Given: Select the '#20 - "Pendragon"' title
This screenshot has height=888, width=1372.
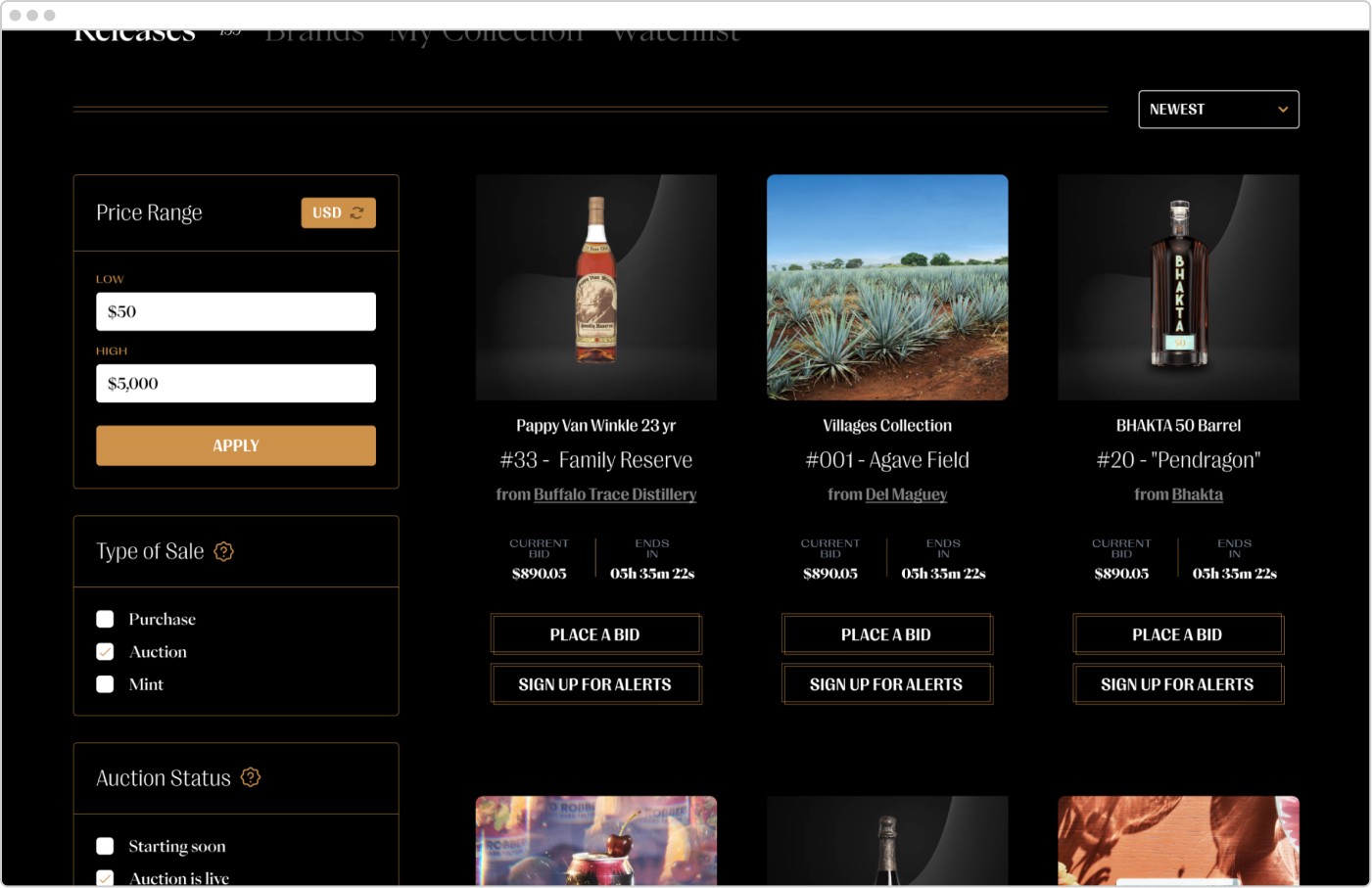Looking at the screenshot, I should pos(1178,460).
